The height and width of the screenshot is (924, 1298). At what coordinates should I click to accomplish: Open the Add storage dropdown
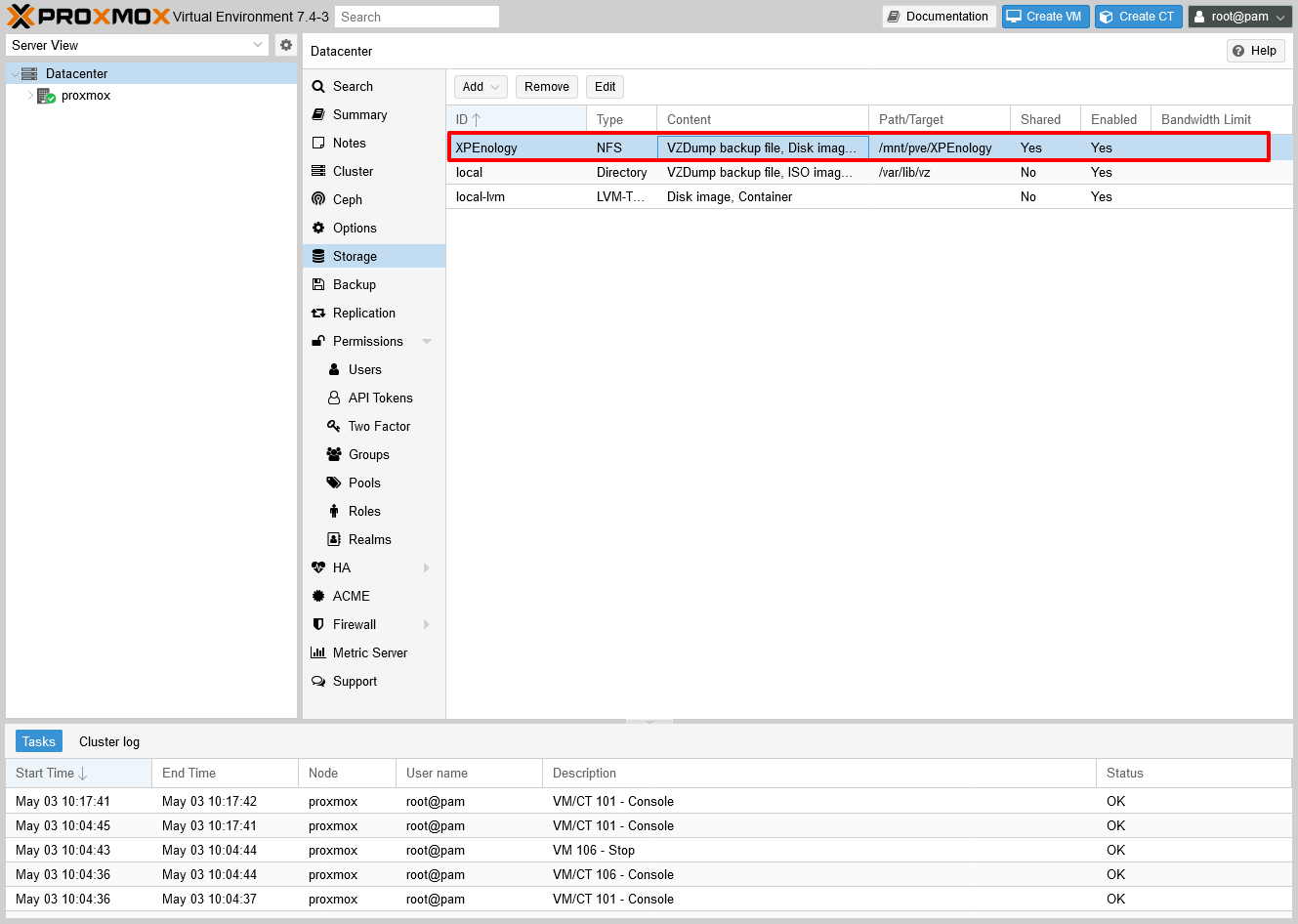[x=481, y=87]
